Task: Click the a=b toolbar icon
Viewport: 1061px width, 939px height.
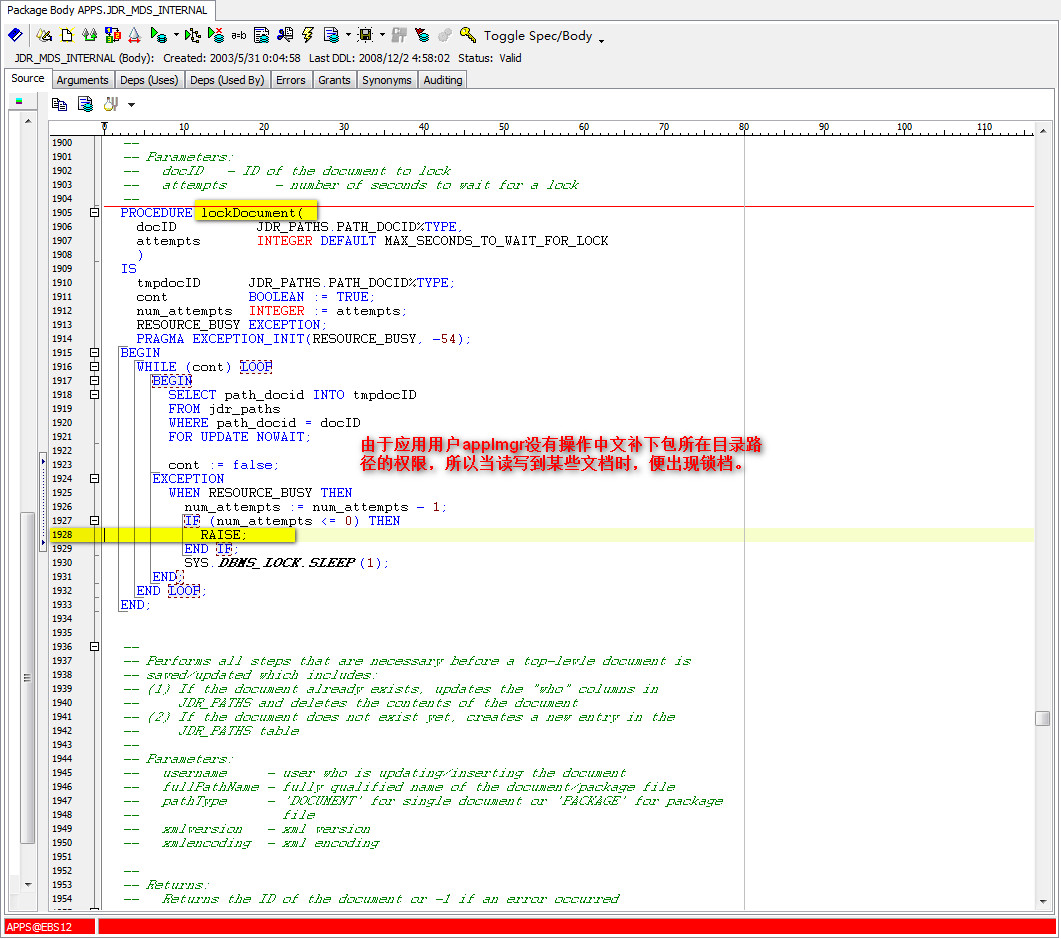Action: pos(239,36)
